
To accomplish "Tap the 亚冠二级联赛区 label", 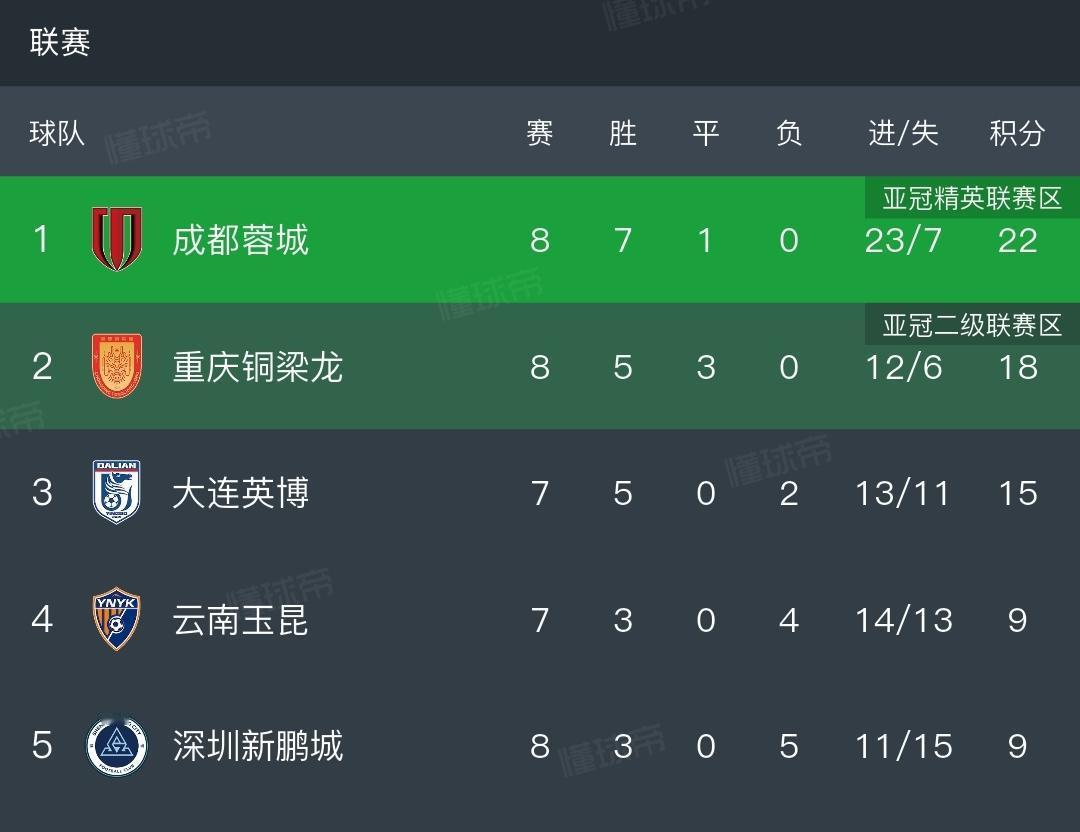I will (972, 325).
